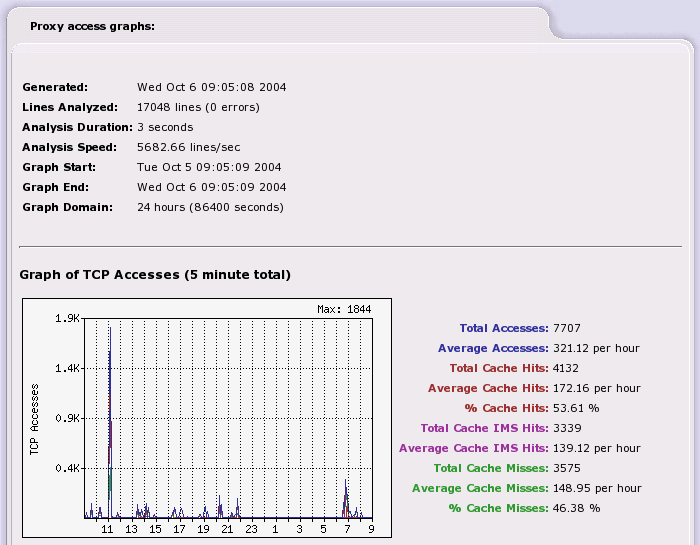The width and height of the screenshot is (700, 545).
Task: Click the 'Graph End:' label
Action: pos(56,187)
